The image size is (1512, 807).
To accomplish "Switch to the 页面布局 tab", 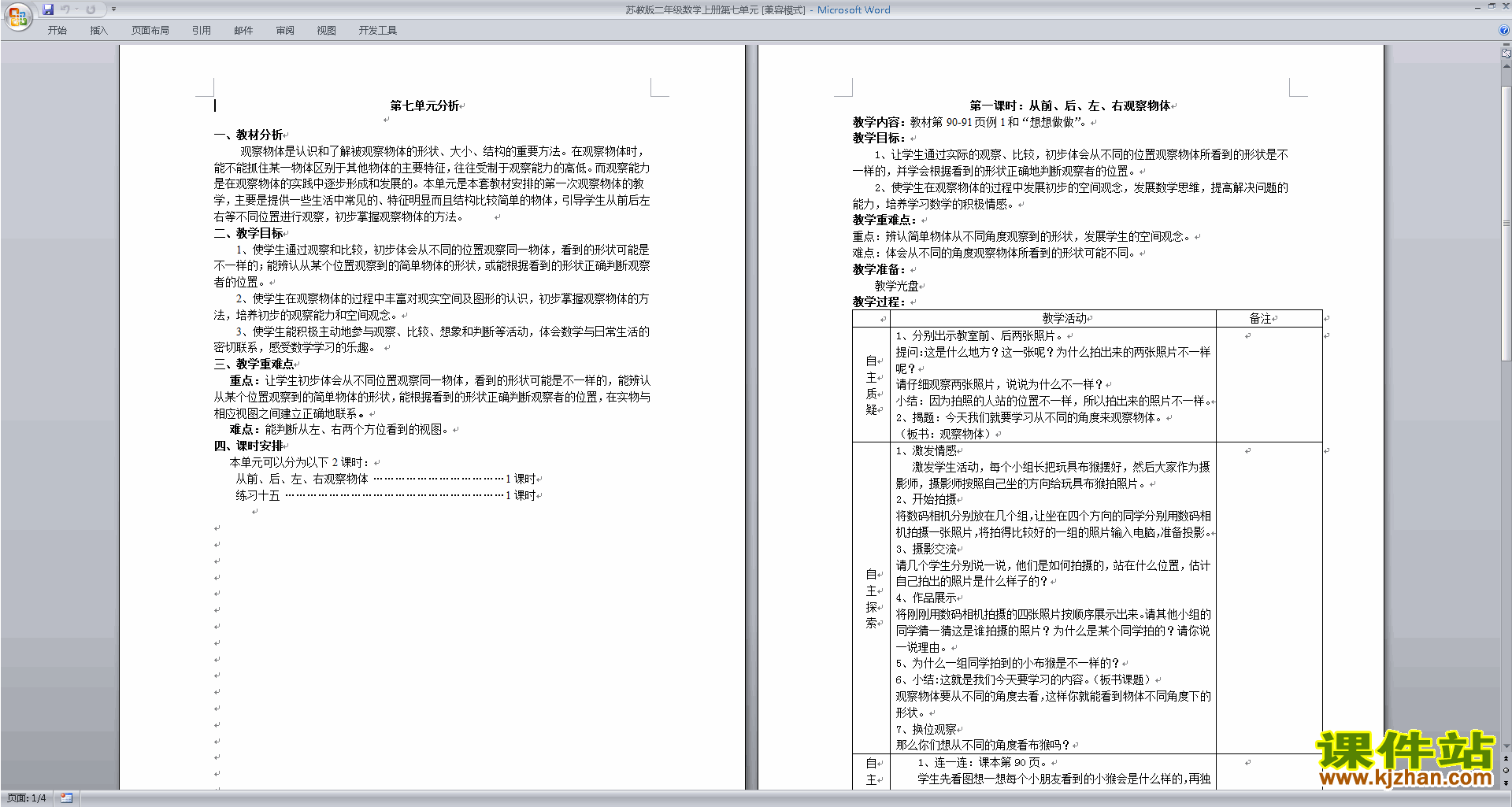I will [150, 31].
